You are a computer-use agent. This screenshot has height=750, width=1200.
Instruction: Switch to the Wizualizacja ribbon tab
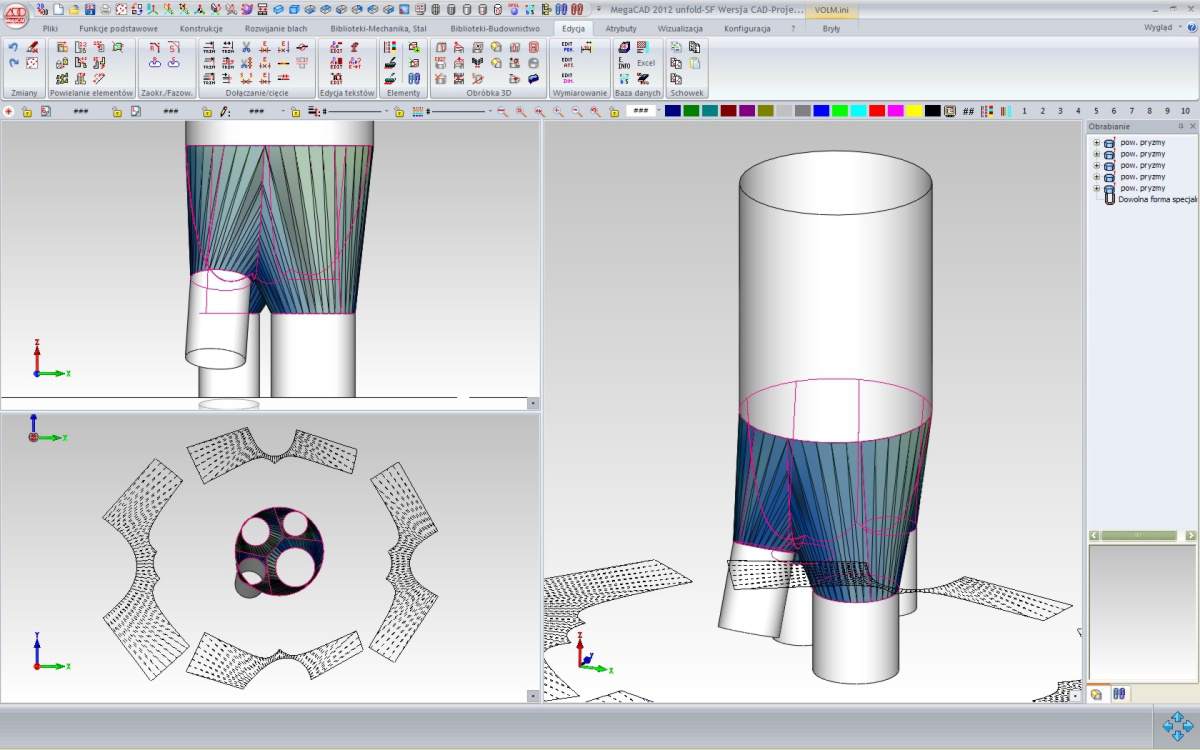(x=680, y=29)
